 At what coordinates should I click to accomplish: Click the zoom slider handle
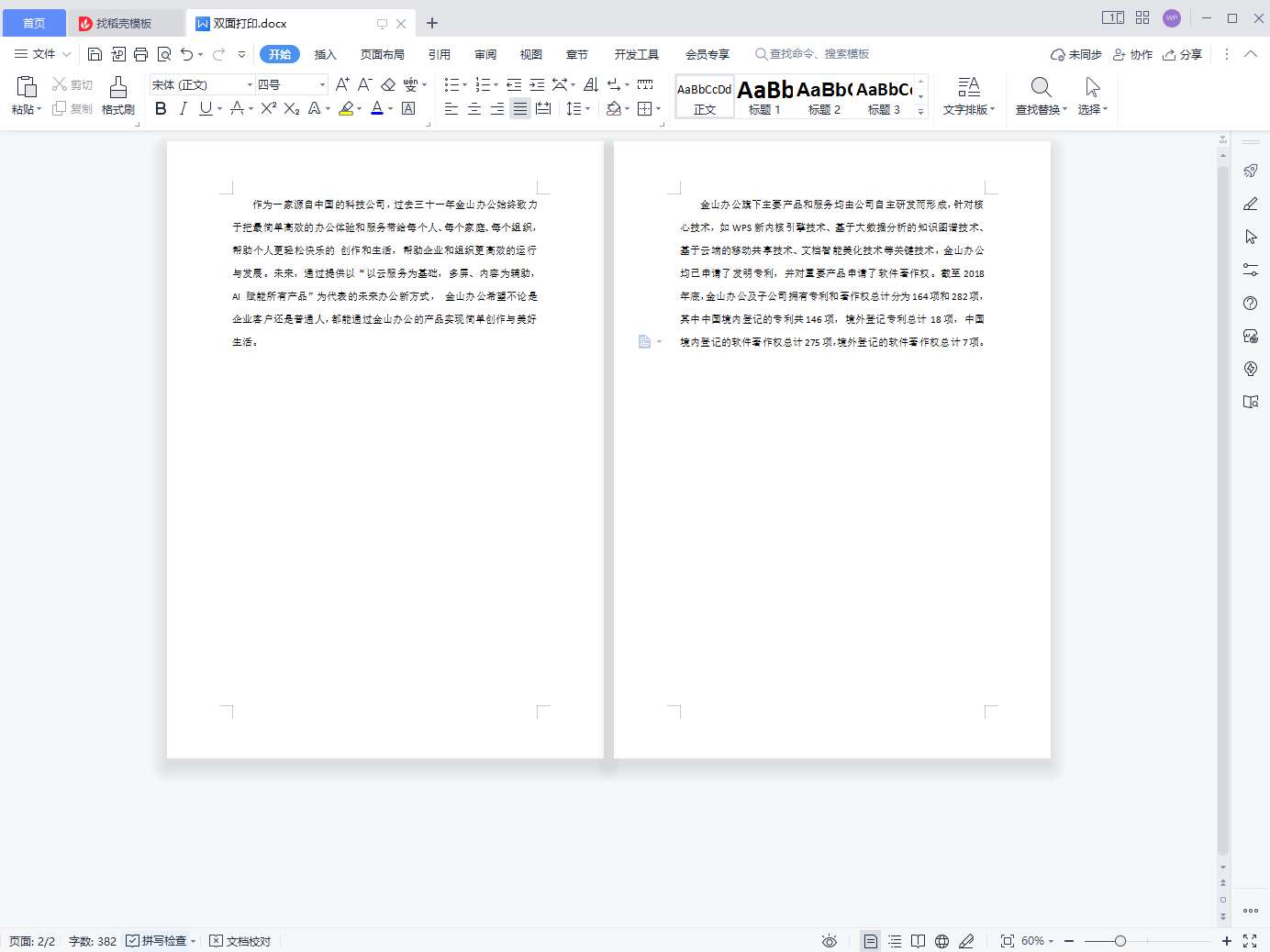pos(1120,941)
